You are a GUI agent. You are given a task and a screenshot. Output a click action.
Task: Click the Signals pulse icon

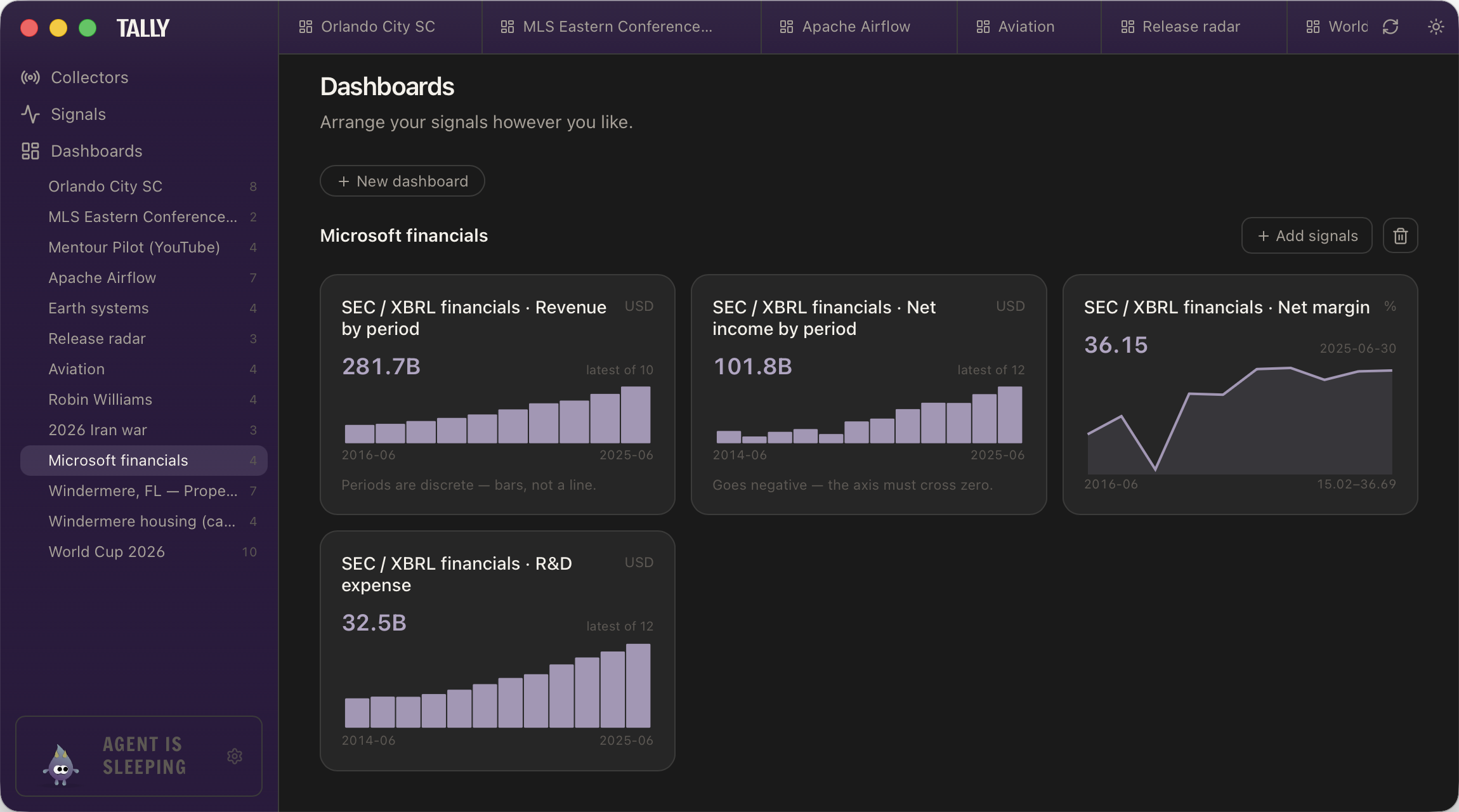[x=30, y=114]
